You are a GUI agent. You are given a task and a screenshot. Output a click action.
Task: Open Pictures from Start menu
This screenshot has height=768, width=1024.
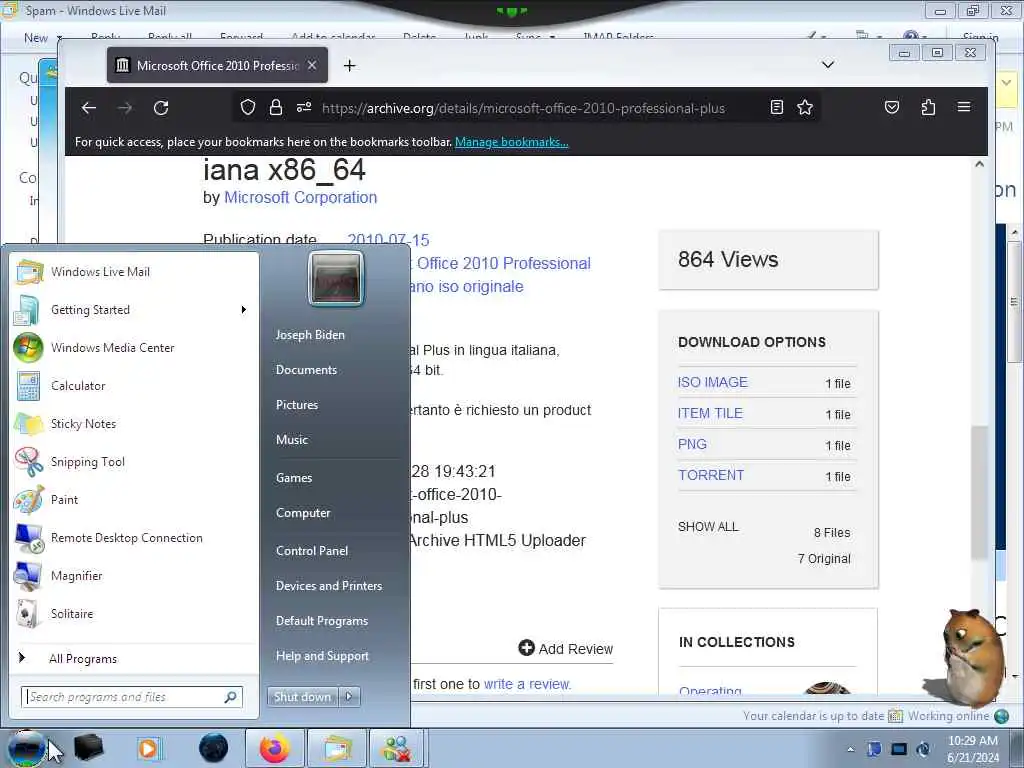pos(296,405)
